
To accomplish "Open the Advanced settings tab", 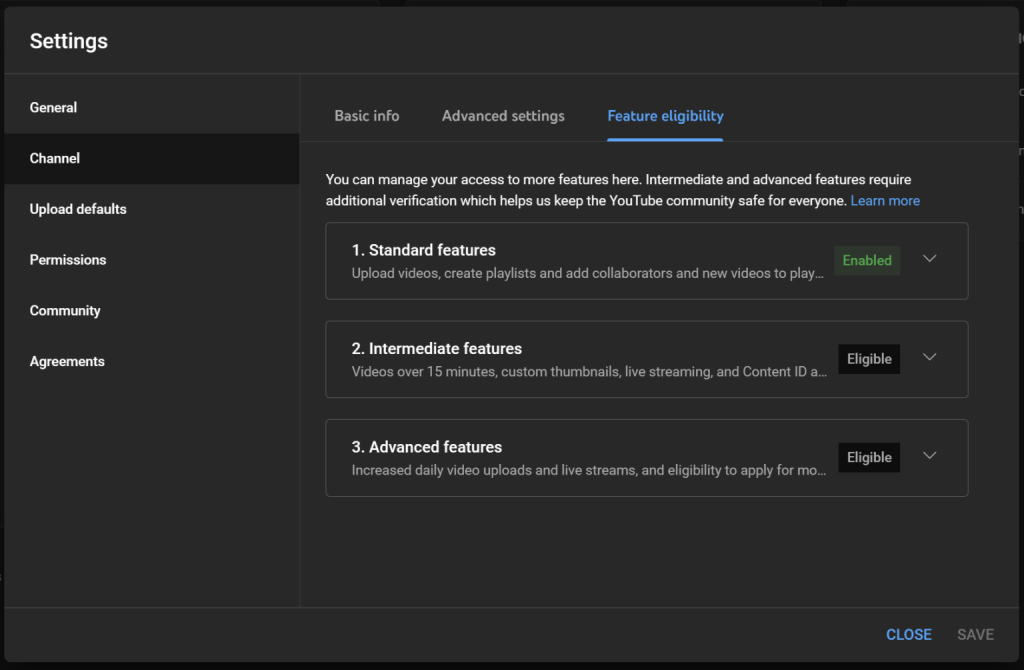I will coord(503,116).
